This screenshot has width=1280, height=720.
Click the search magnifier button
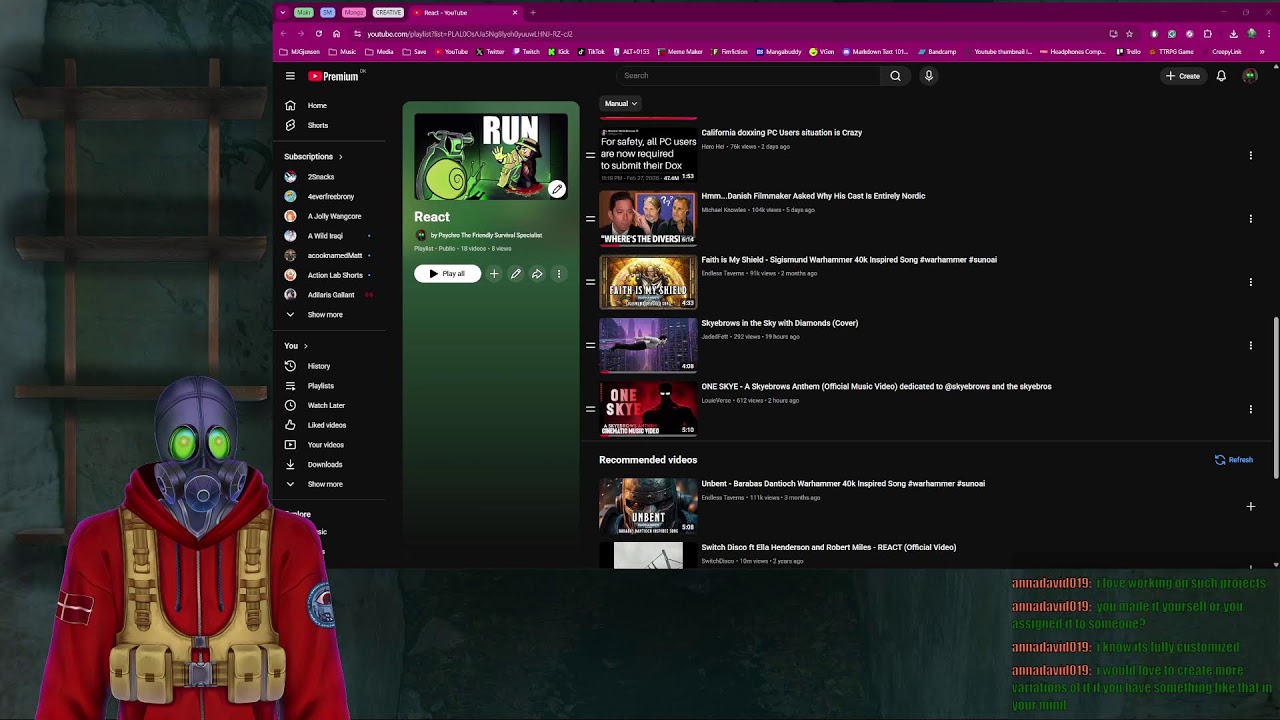895,76
